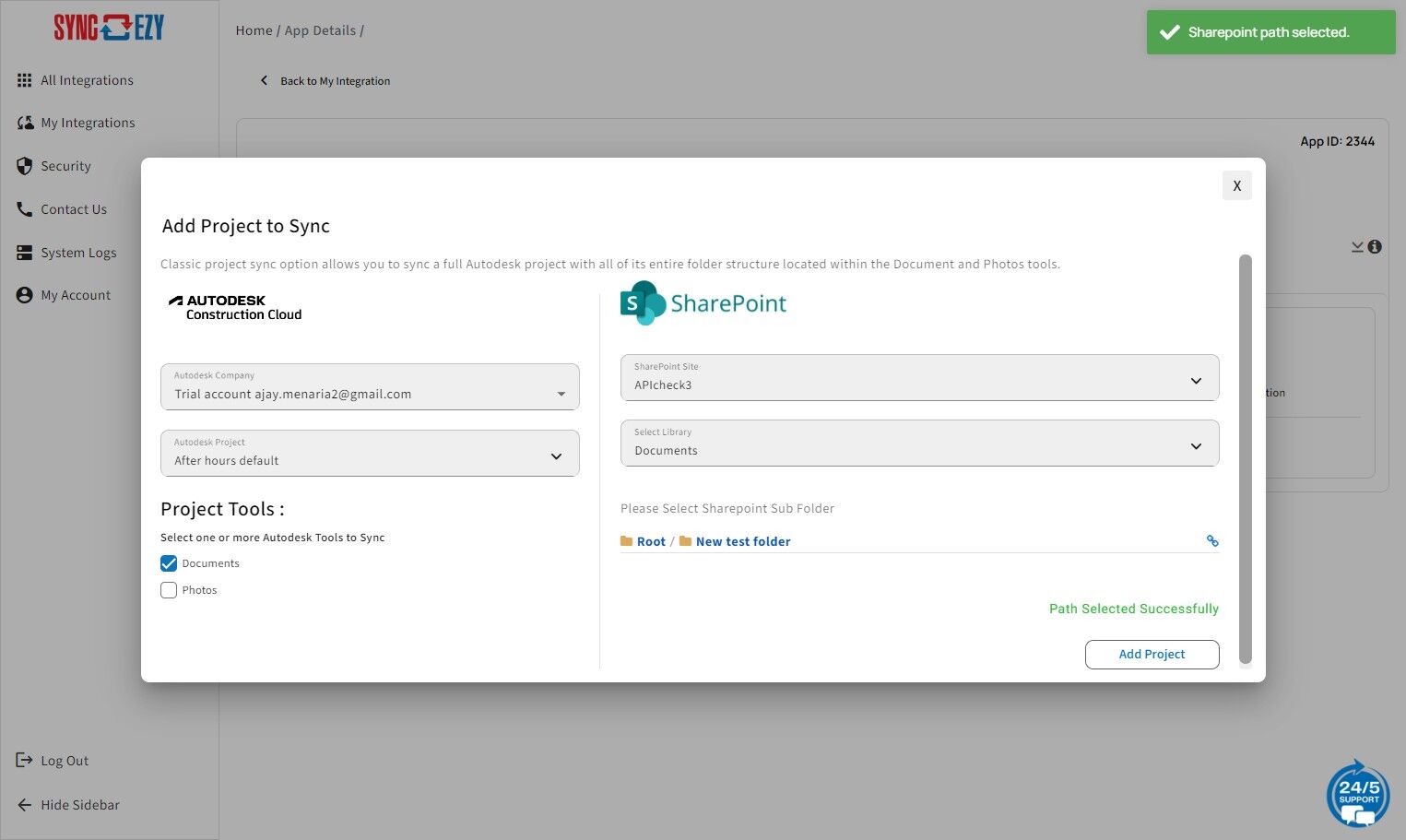Image resolution: width=1406 pixels, height=840 pixels.
Task: Open the Autodesk Project dropdown
Action: pyautogui.click(x=370, y=453)
